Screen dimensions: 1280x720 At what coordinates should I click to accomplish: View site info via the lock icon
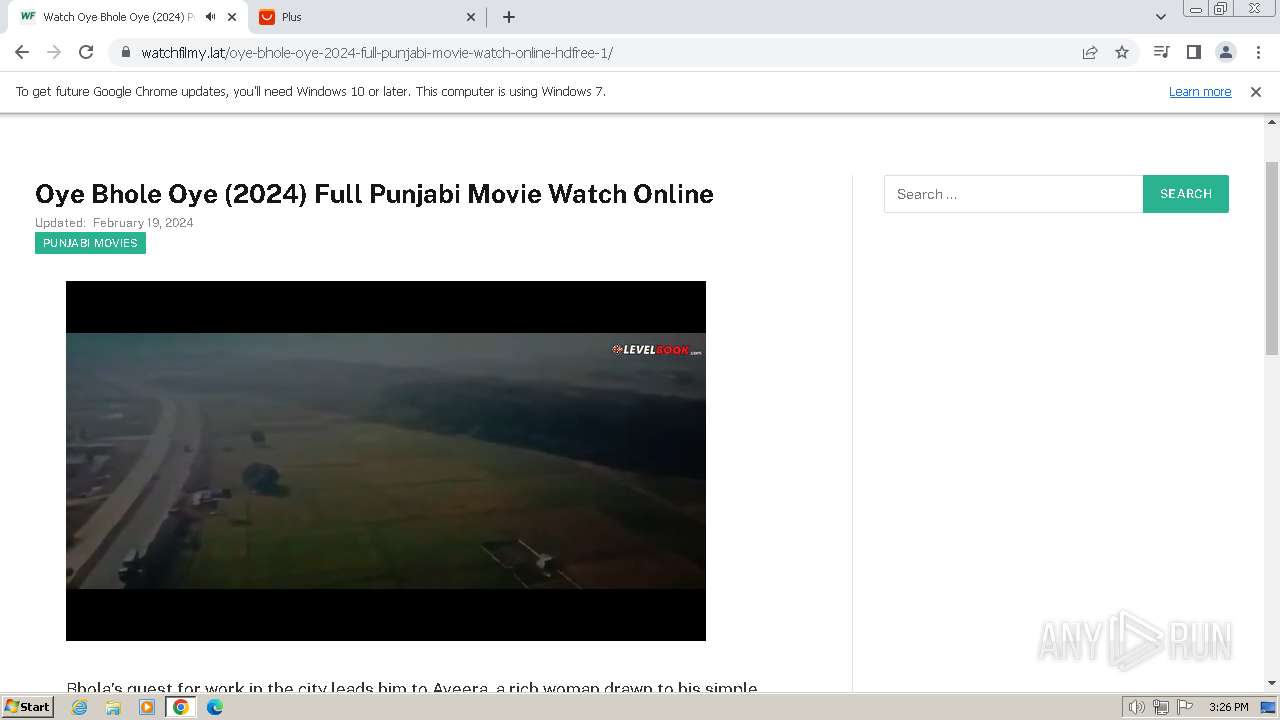point(125,52)
